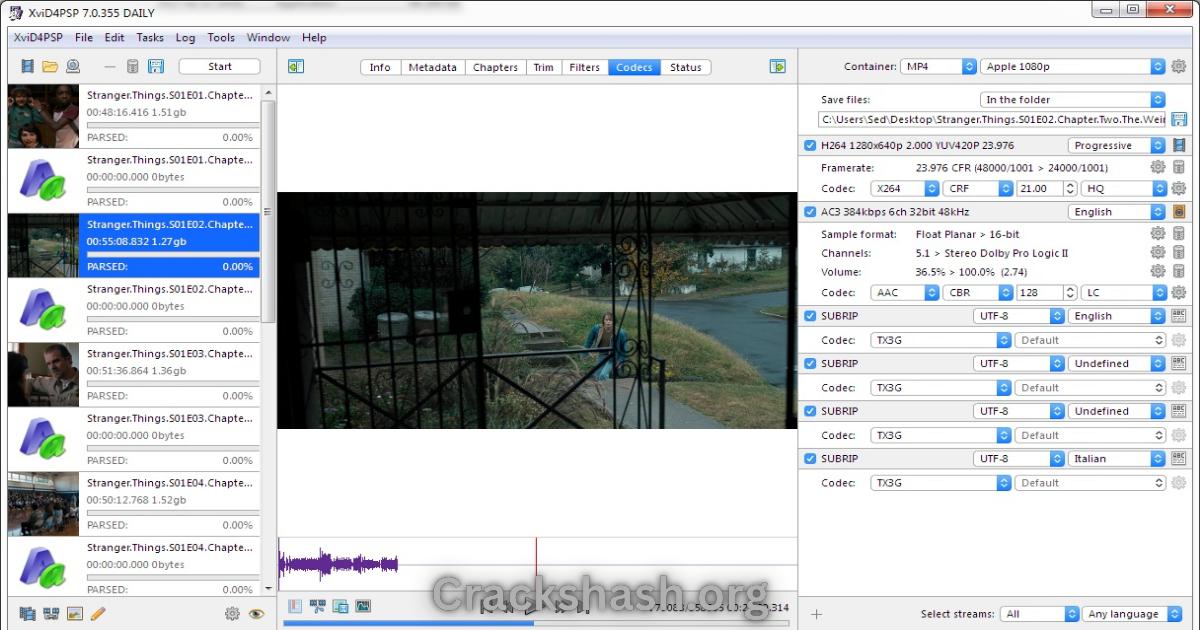Viewport: 1200px width, 630px height.
Task: Click the top-left toolbar calculator icon
Action: point(133,67)
